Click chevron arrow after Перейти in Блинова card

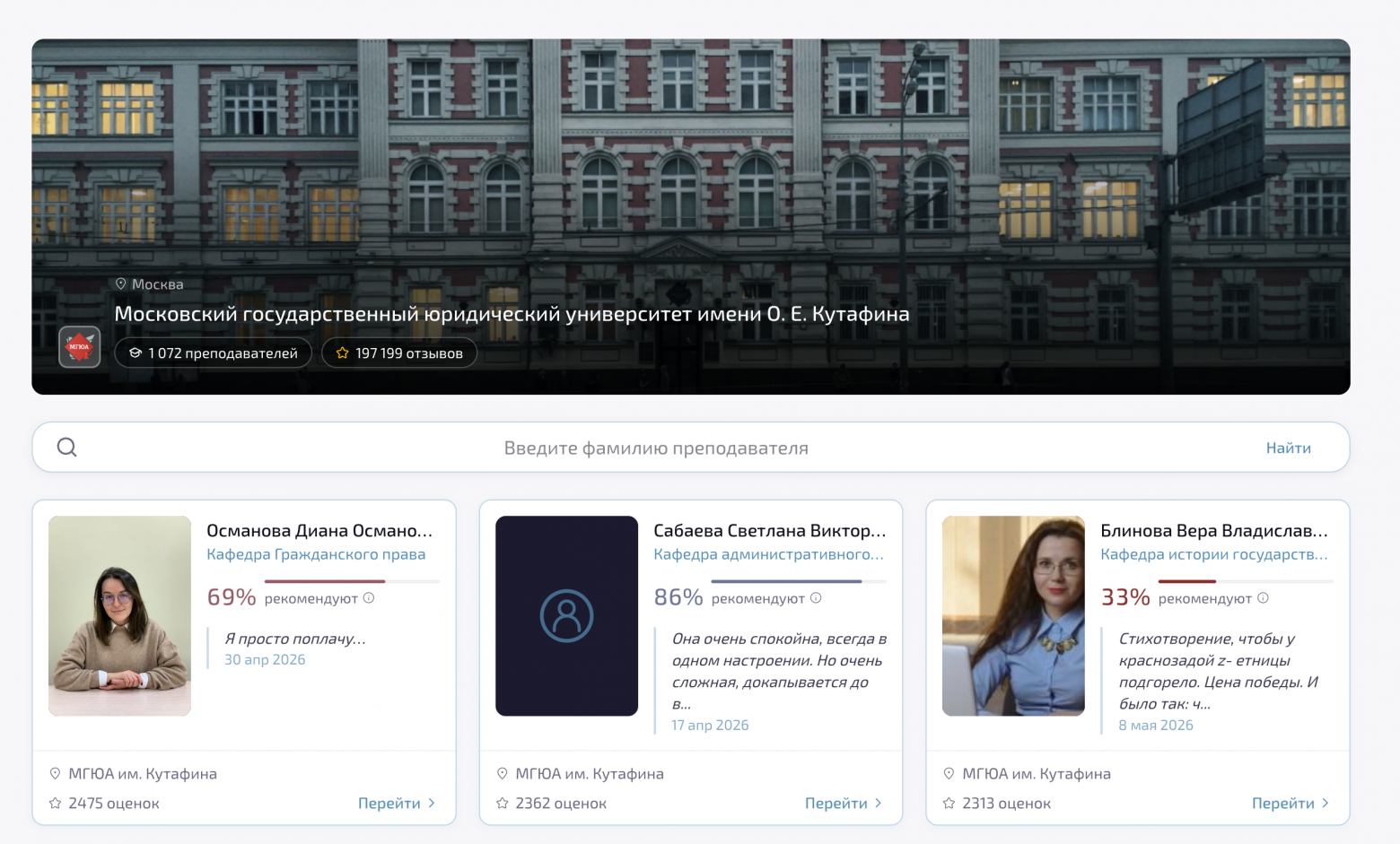[1326, 803]
